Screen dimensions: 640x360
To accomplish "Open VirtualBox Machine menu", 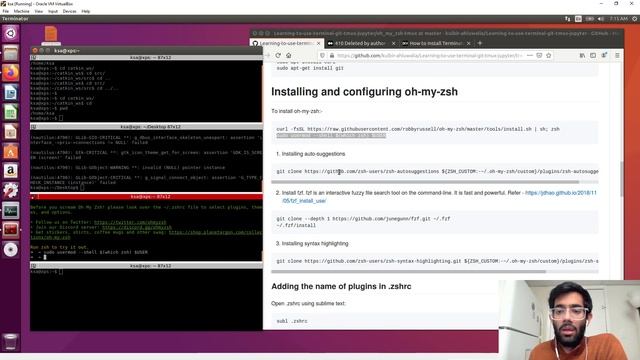I will (x=22, y=11).
